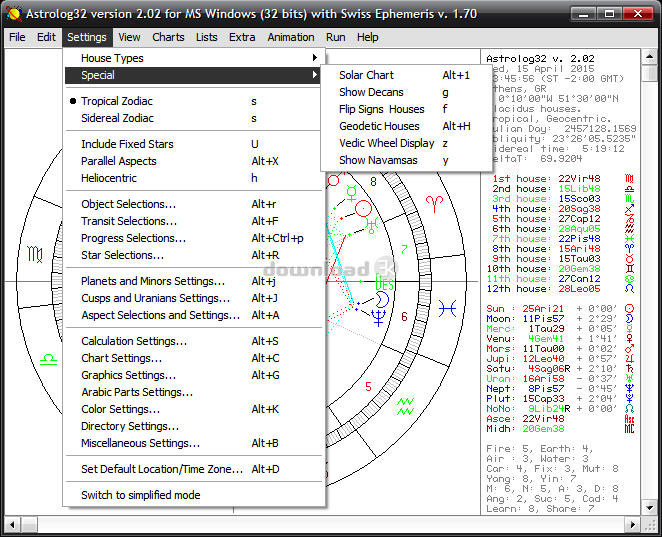Toggle Show Decans in the submenu
The image size is (662, 537).
click(406, 92)
